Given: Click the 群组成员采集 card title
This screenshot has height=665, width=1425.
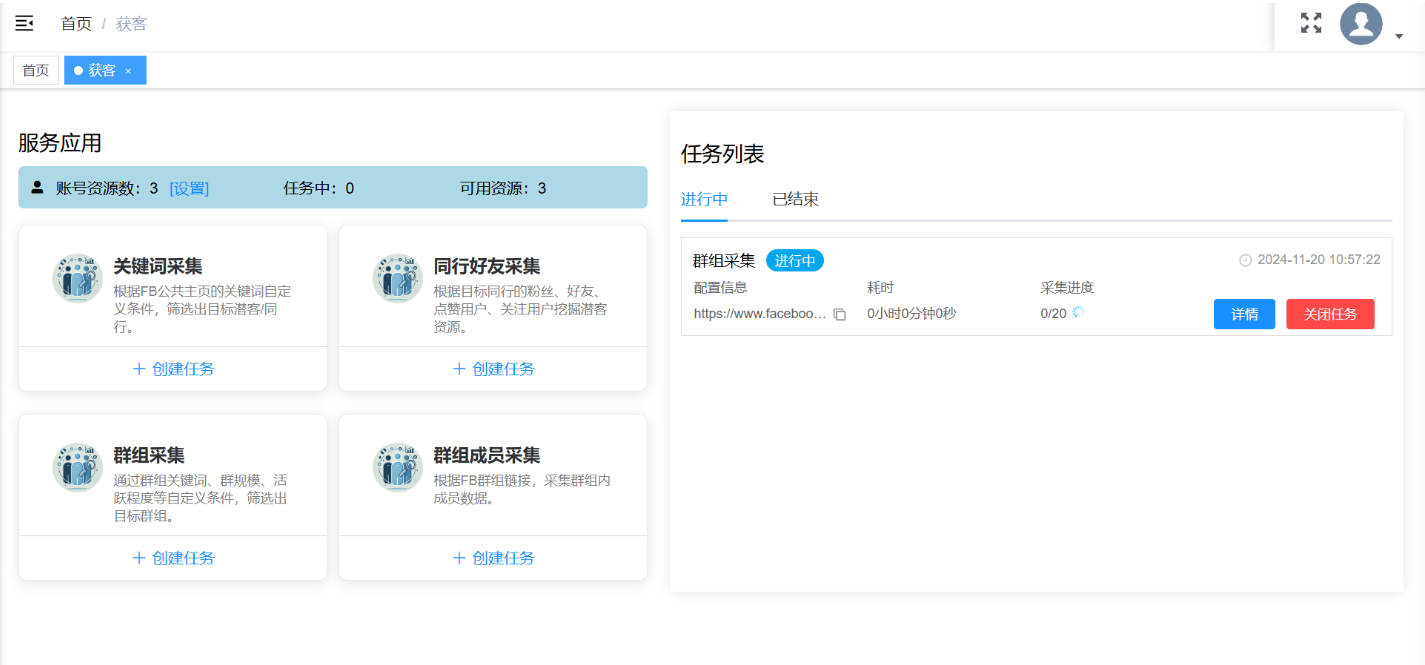Looking at the screenshot, I should tap(487, 455).
